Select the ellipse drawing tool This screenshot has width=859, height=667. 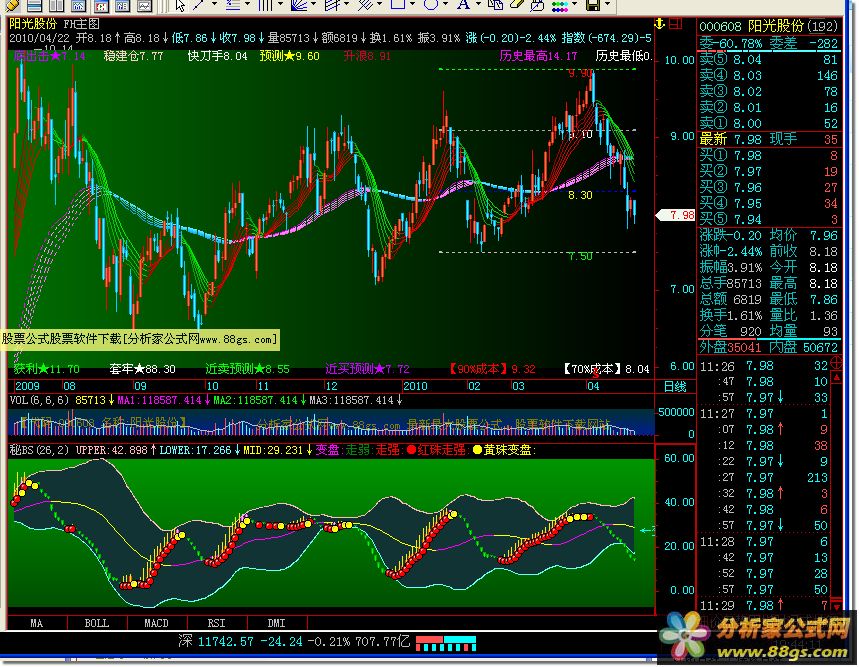(431, 5)
